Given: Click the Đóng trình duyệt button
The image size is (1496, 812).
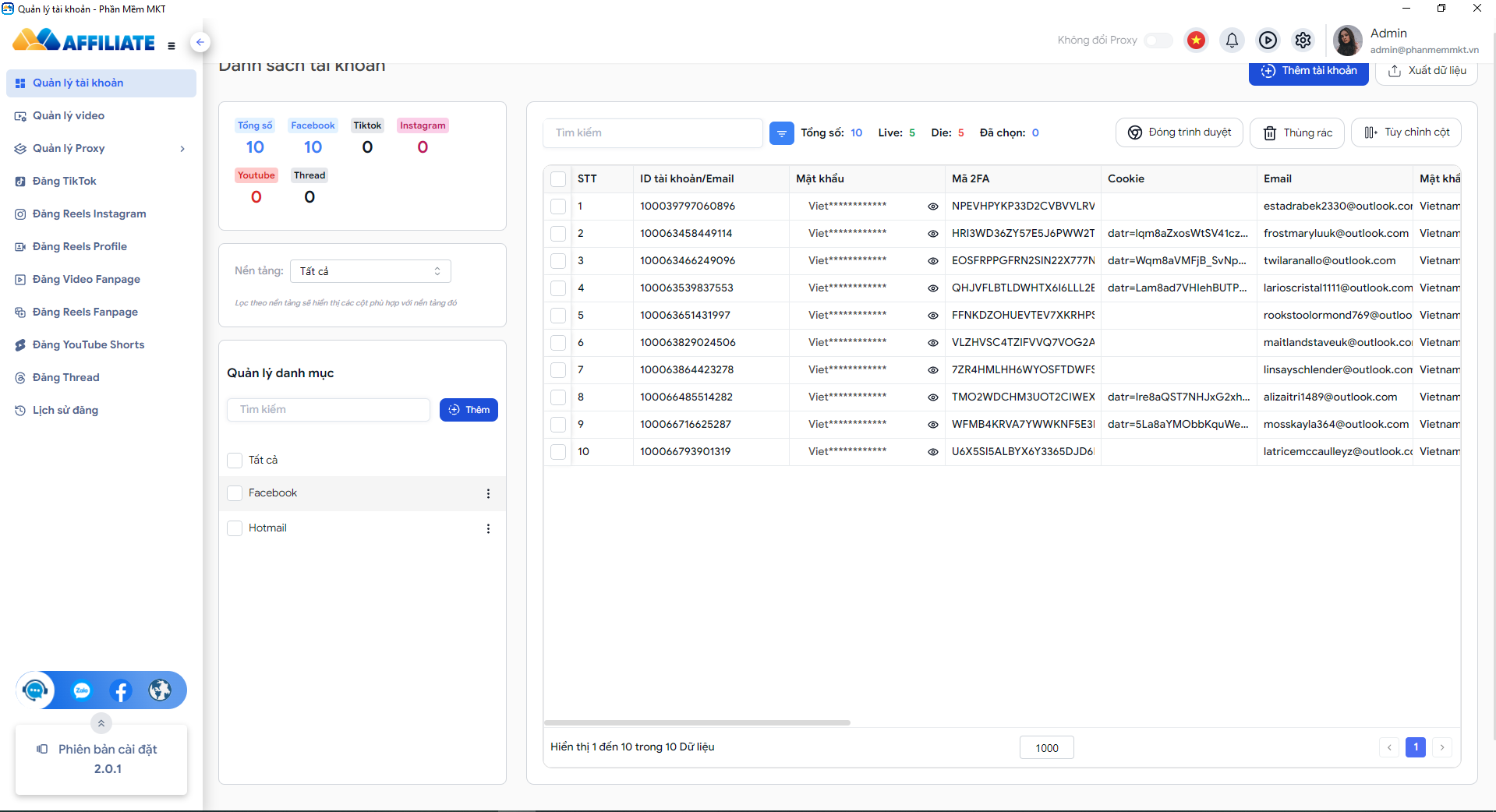Looking at the screenshot, I should (1179, 132).
